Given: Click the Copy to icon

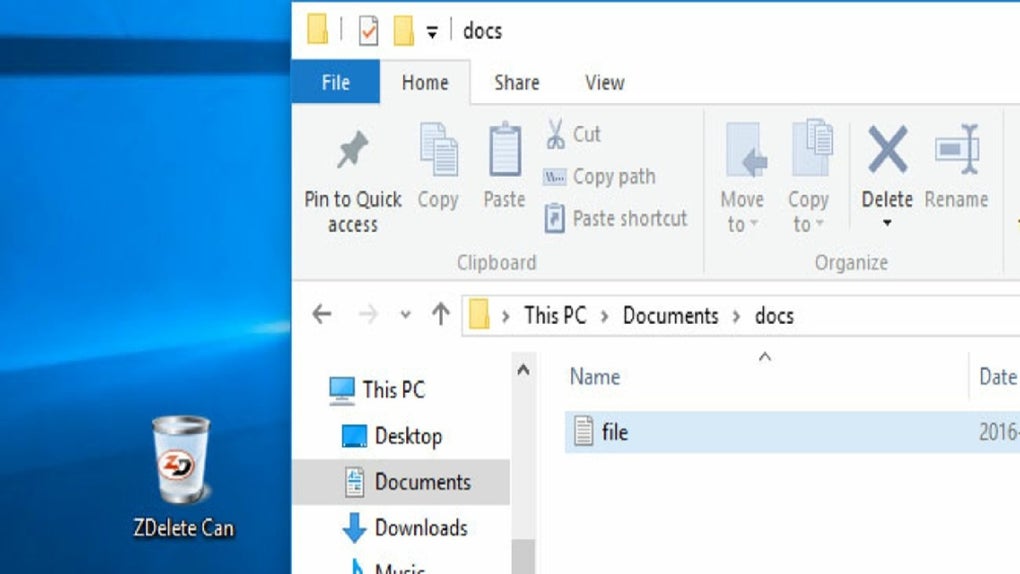Looking at the screenshot, I should [812, 148].
